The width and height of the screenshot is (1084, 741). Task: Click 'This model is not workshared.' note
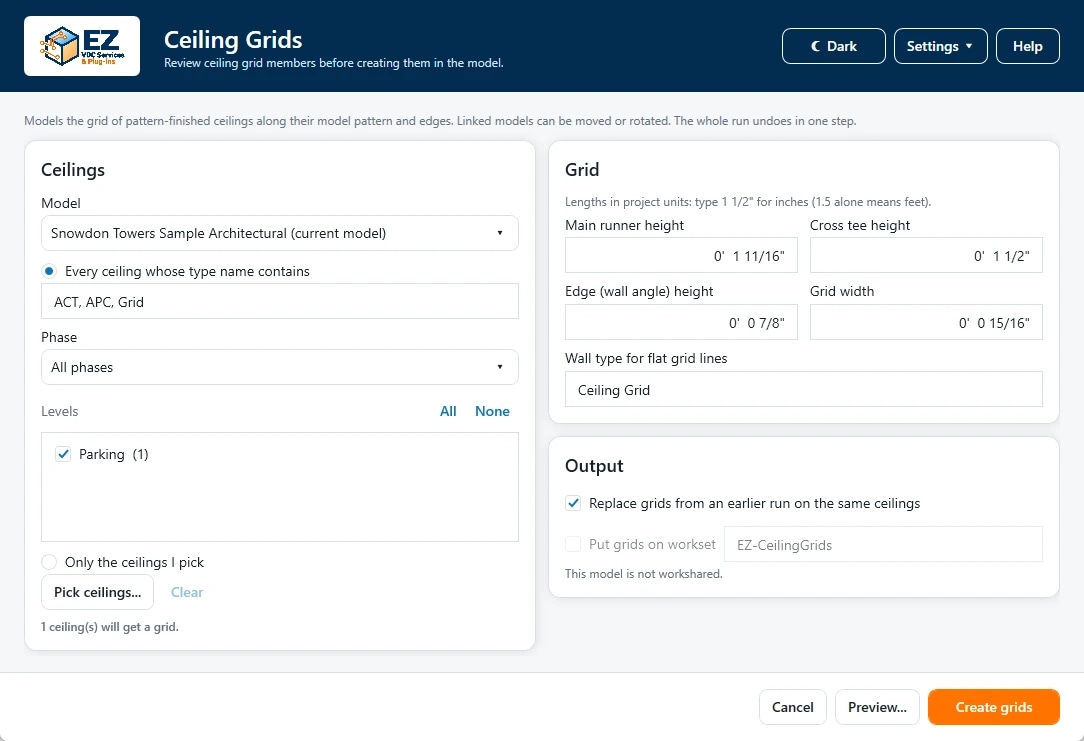click(x=644, y=574)
